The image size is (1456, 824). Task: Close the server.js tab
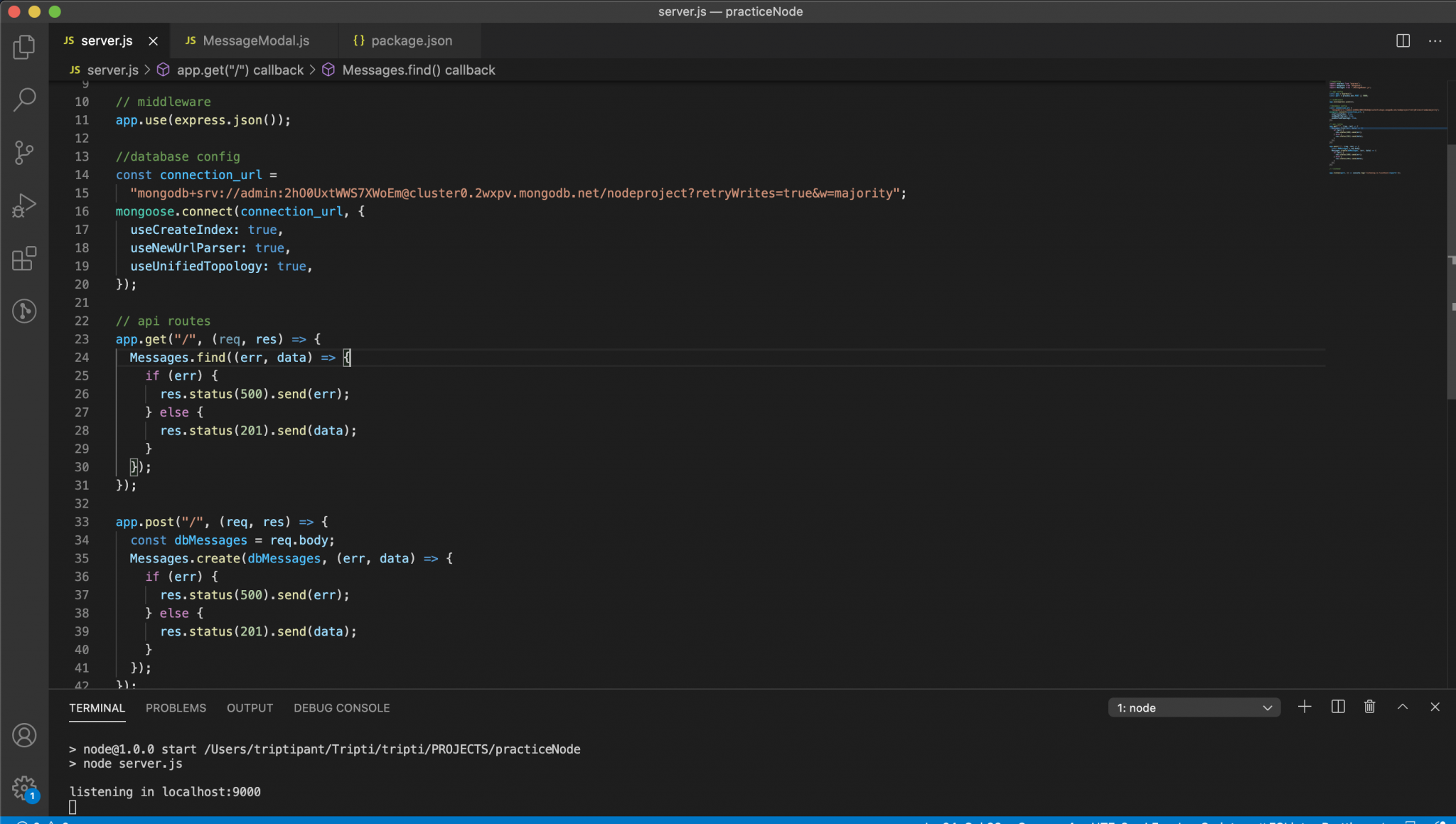click(153, 41)
